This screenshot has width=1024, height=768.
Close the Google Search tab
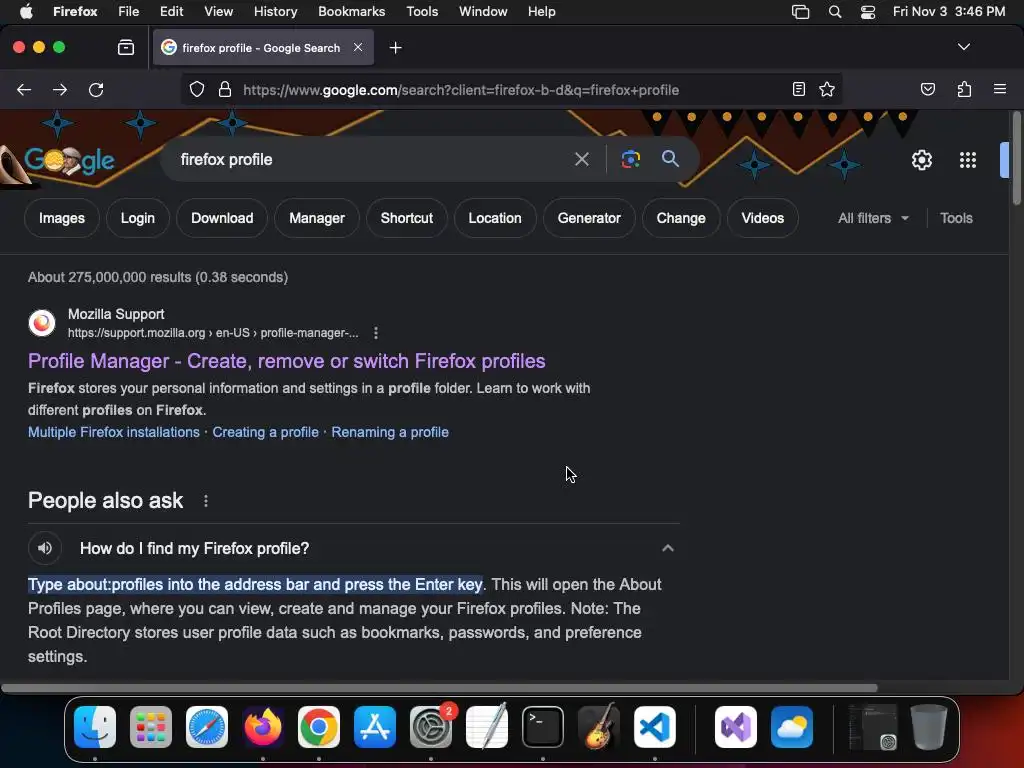(358, 47)
